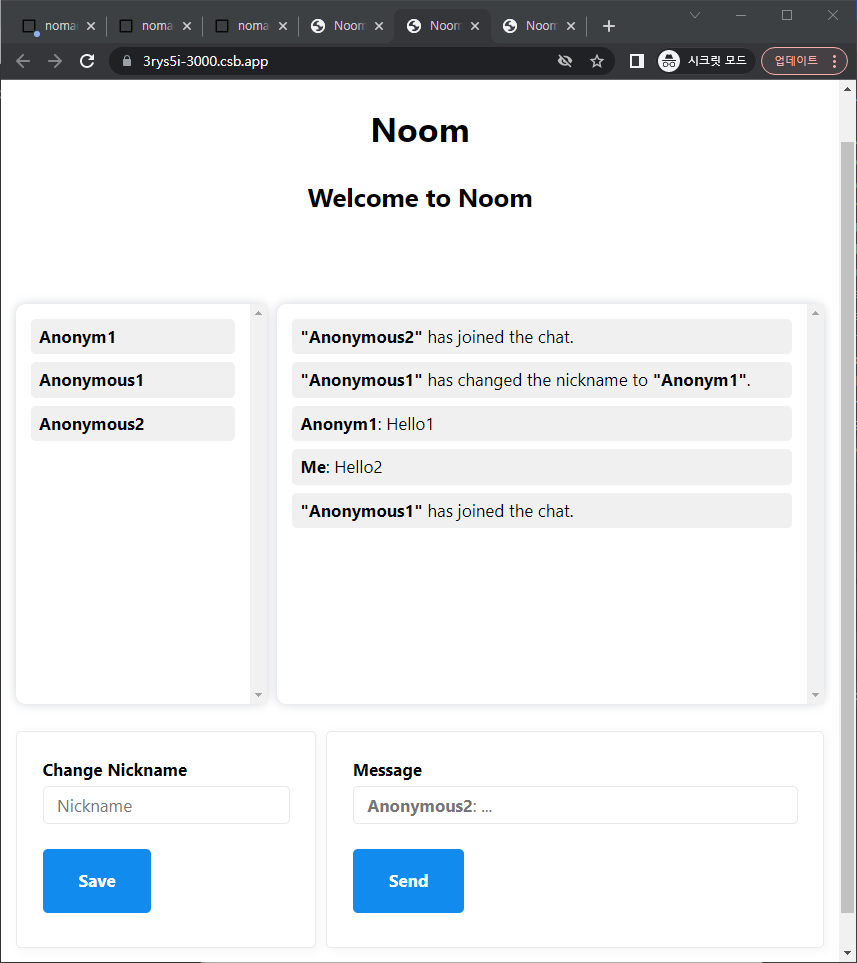Click the incognito mode profile icon
Image resolution: width=857 pixels, height=963 pixels.
(x=669, y=61)
